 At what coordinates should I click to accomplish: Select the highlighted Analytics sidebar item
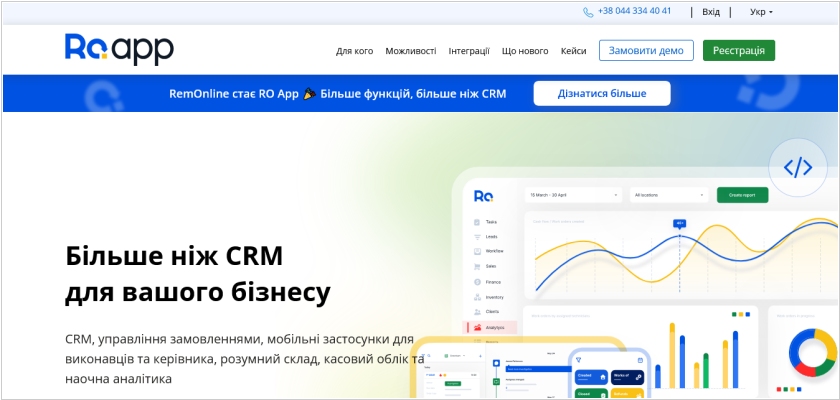(490, 327)
